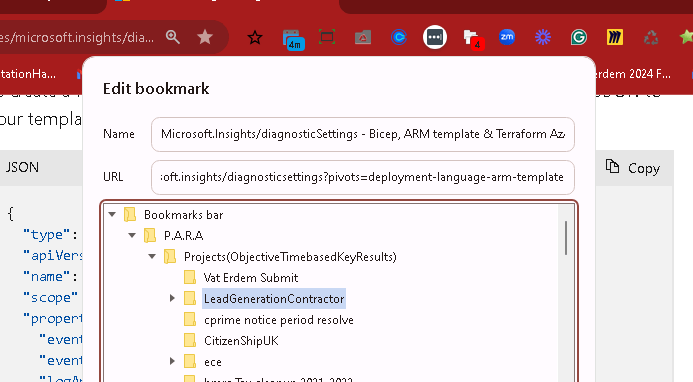The width and height of the screenshot is (693, 382).
Task: Select the Bookmarks bar root label
Action: point(183,215)
